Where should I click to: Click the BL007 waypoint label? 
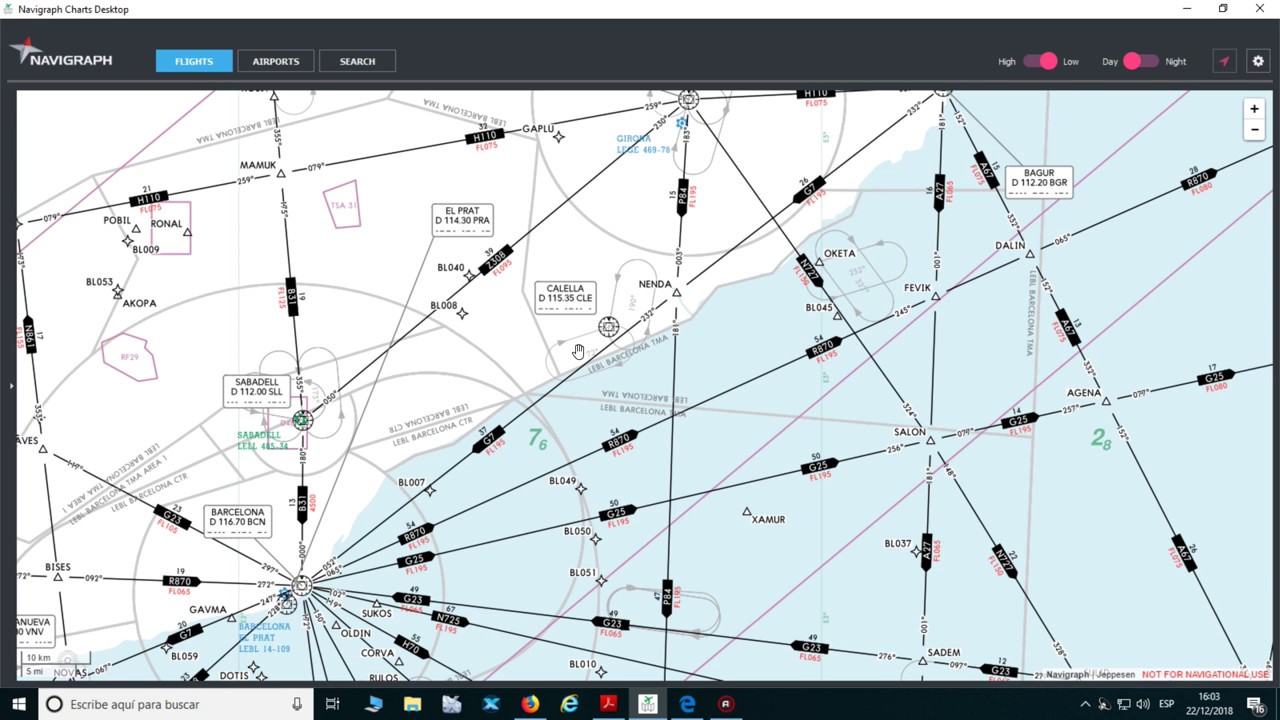click(412, 483)
